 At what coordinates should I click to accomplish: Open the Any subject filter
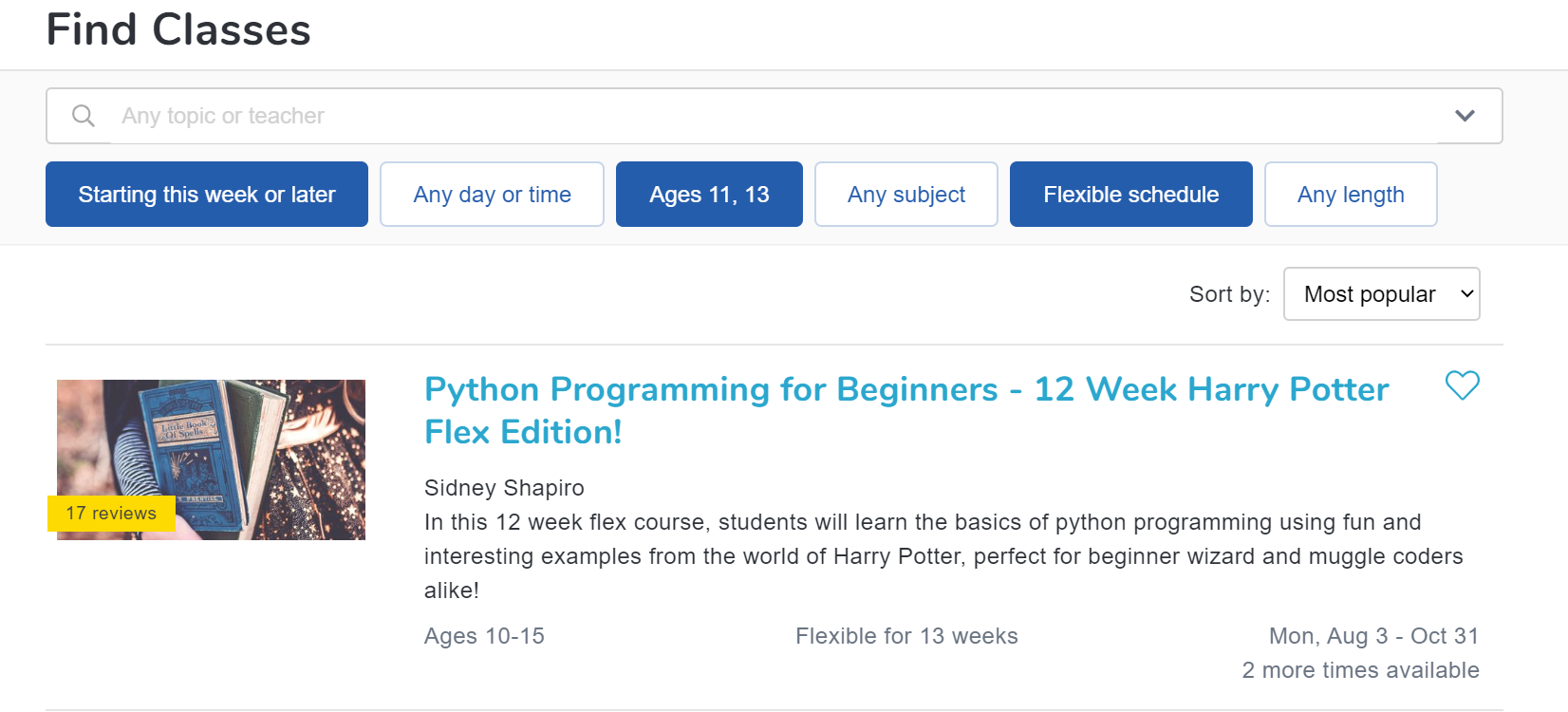[x=906, y=195]
